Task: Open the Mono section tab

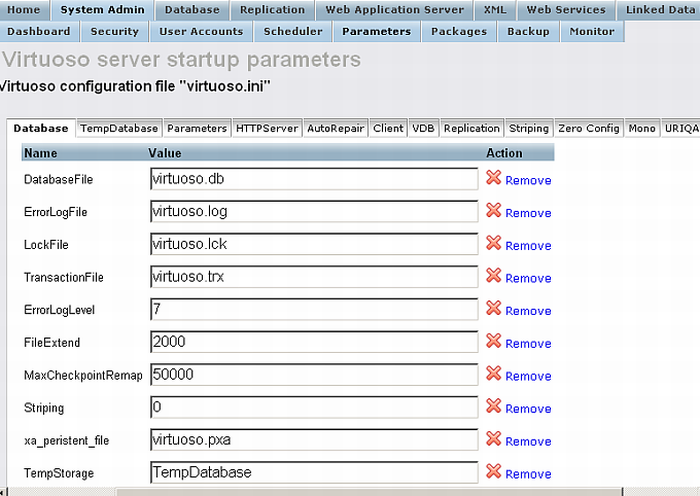Action: 642,129
